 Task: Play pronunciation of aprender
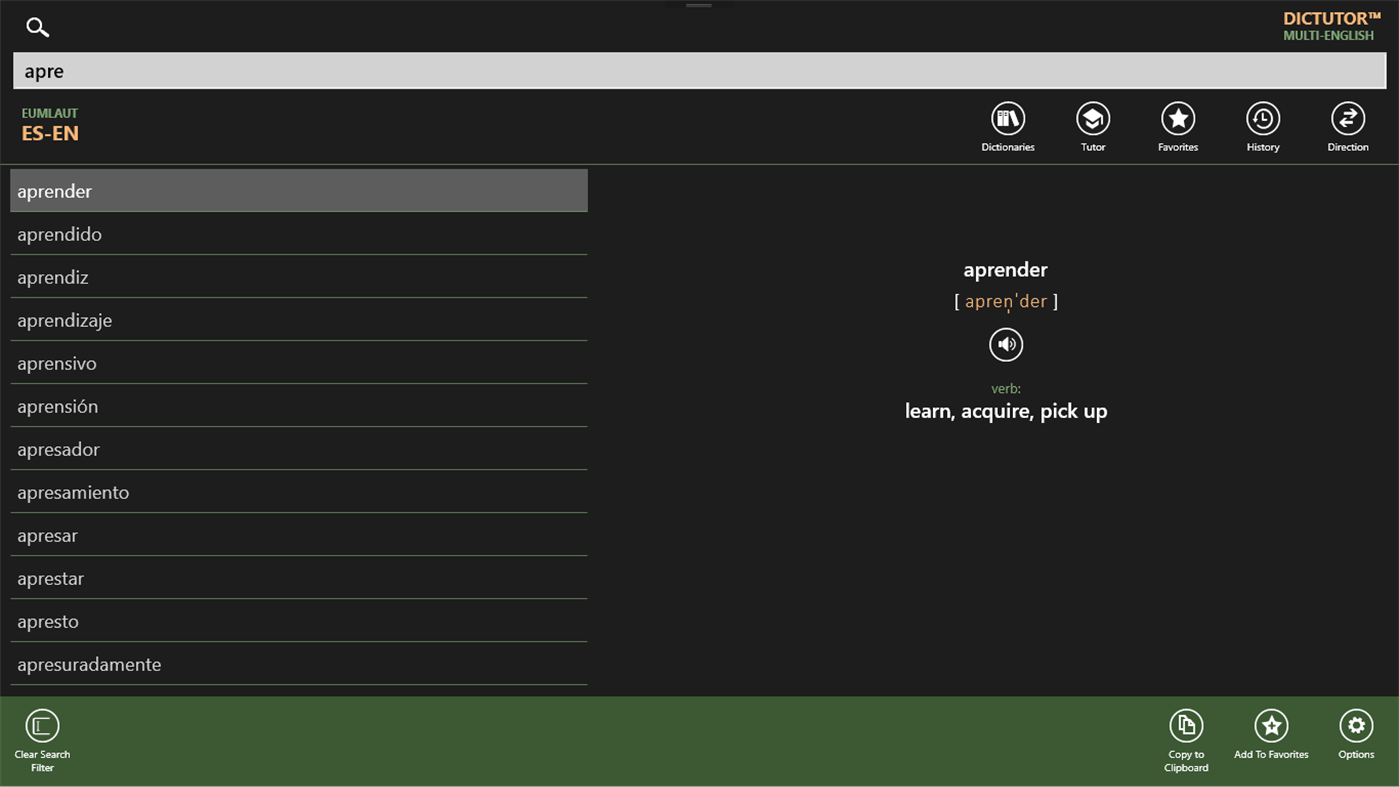click(x=1005, y=344)
